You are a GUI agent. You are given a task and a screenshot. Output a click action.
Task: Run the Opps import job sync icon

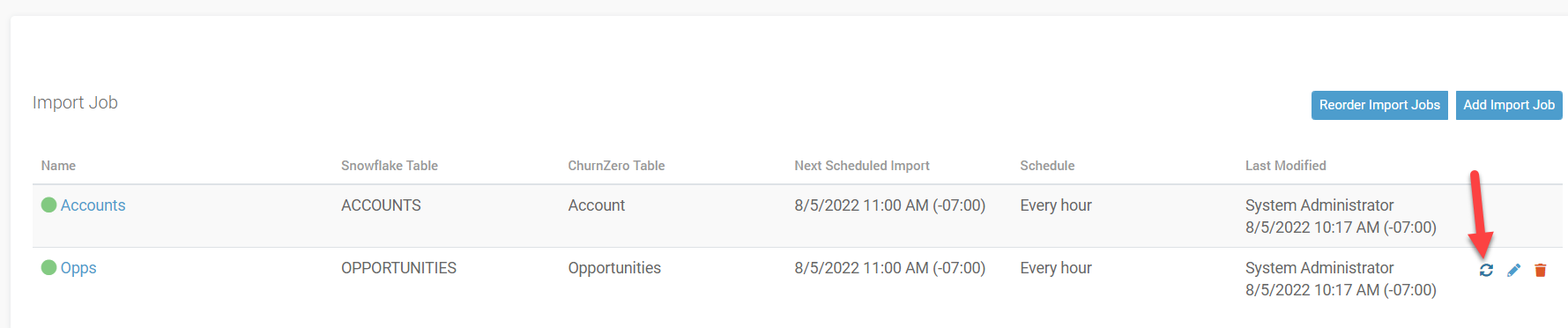point(1486,270)
